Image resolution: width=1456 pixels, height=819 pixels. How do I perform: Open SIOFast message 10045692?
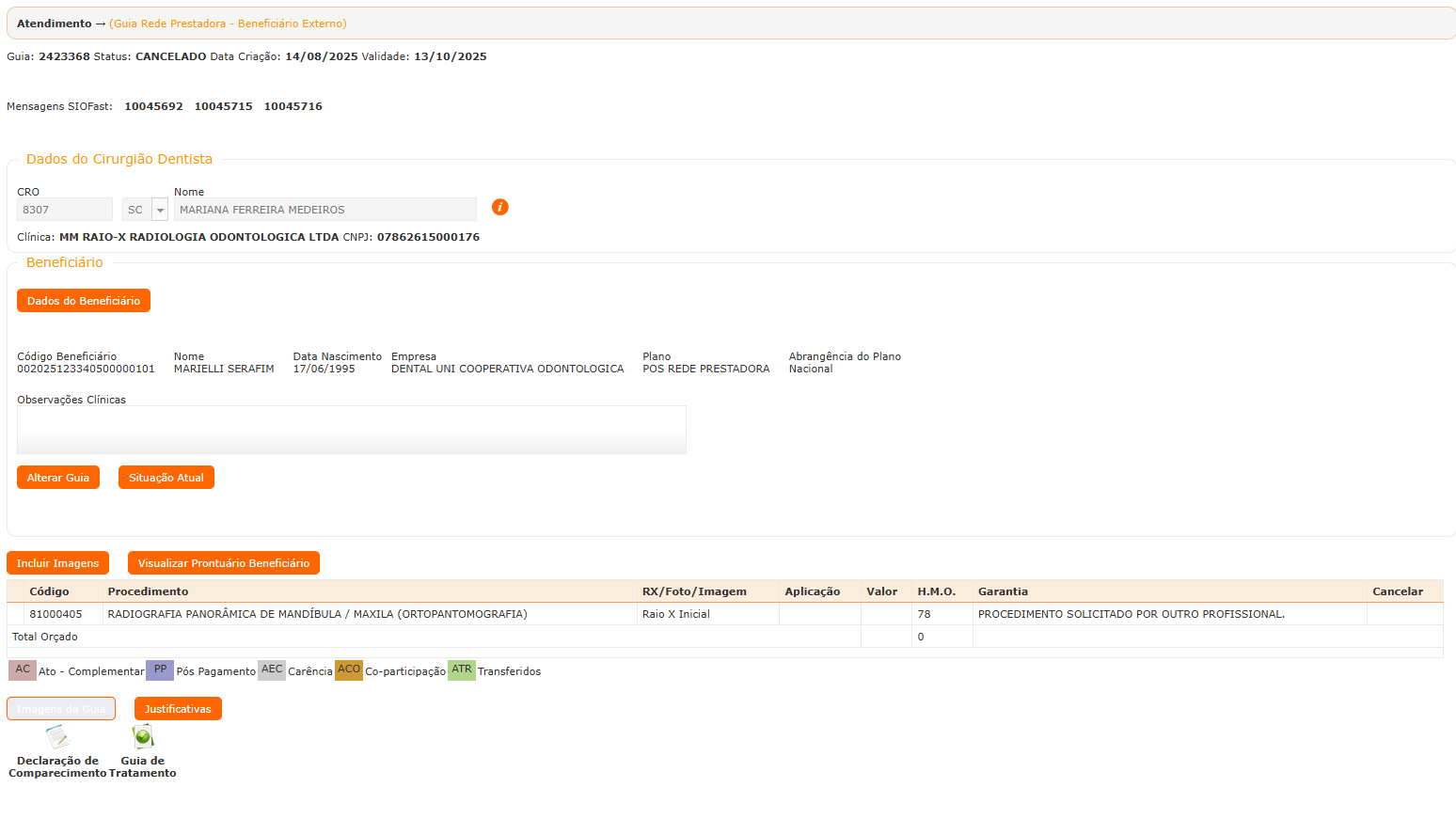click(x=153, y=106)
